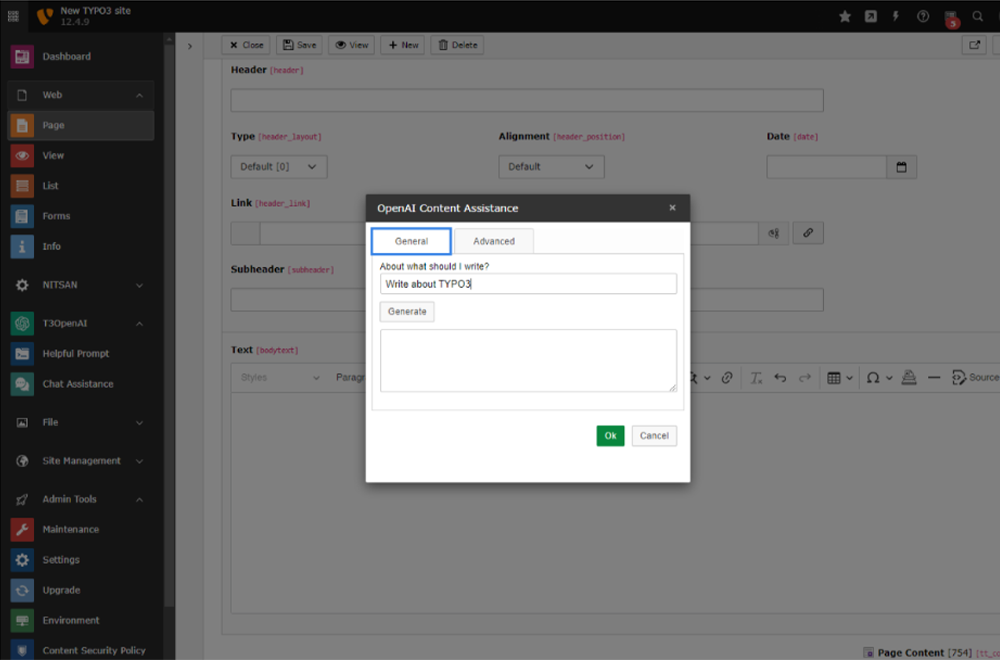Click the prompt field containing Write about TYPO3
The image size is (1000, 660).
click(528, 283)
